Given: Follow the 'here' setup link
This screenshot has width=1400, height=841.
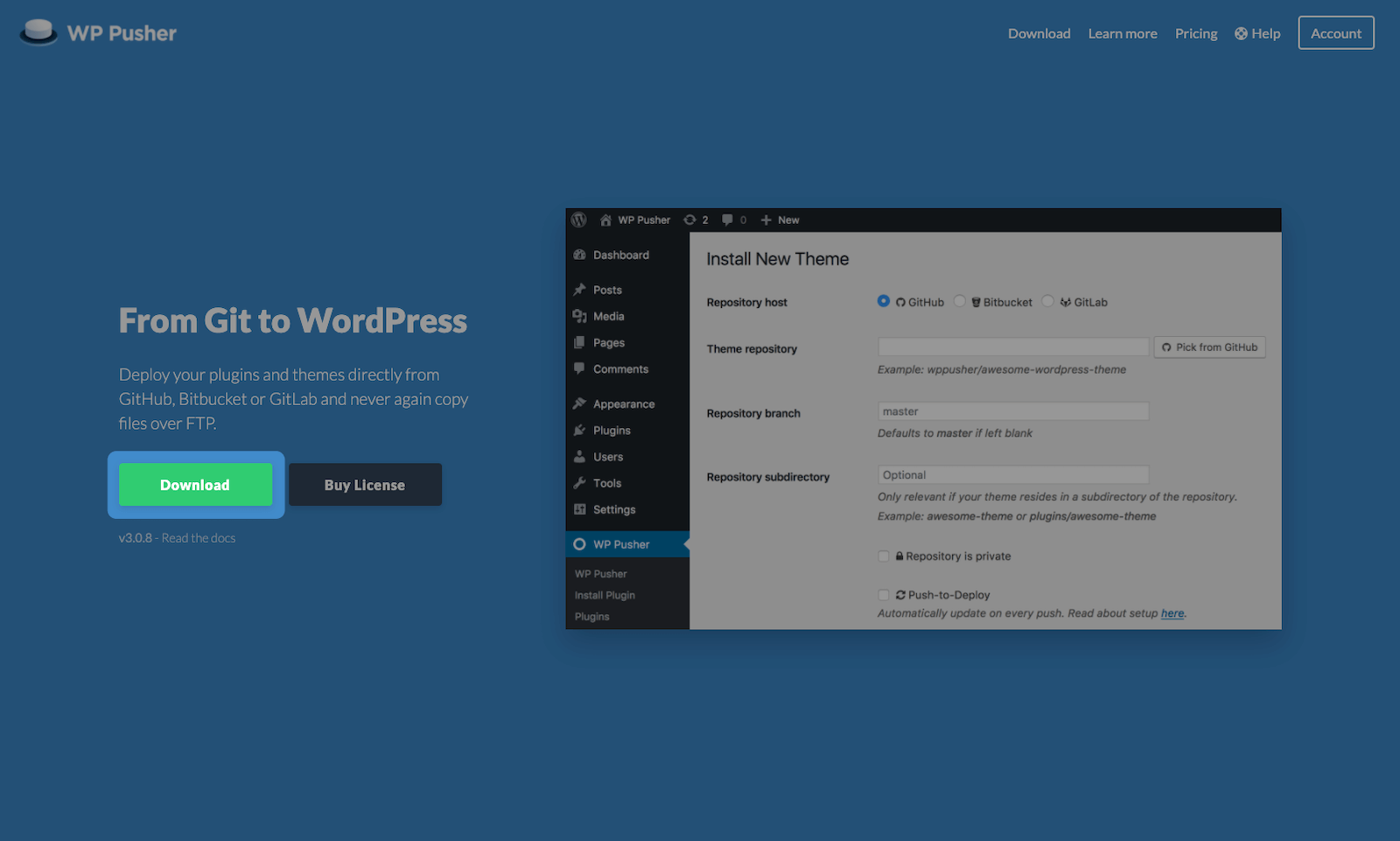Looking at the screenshot, I should point(1172,613).
